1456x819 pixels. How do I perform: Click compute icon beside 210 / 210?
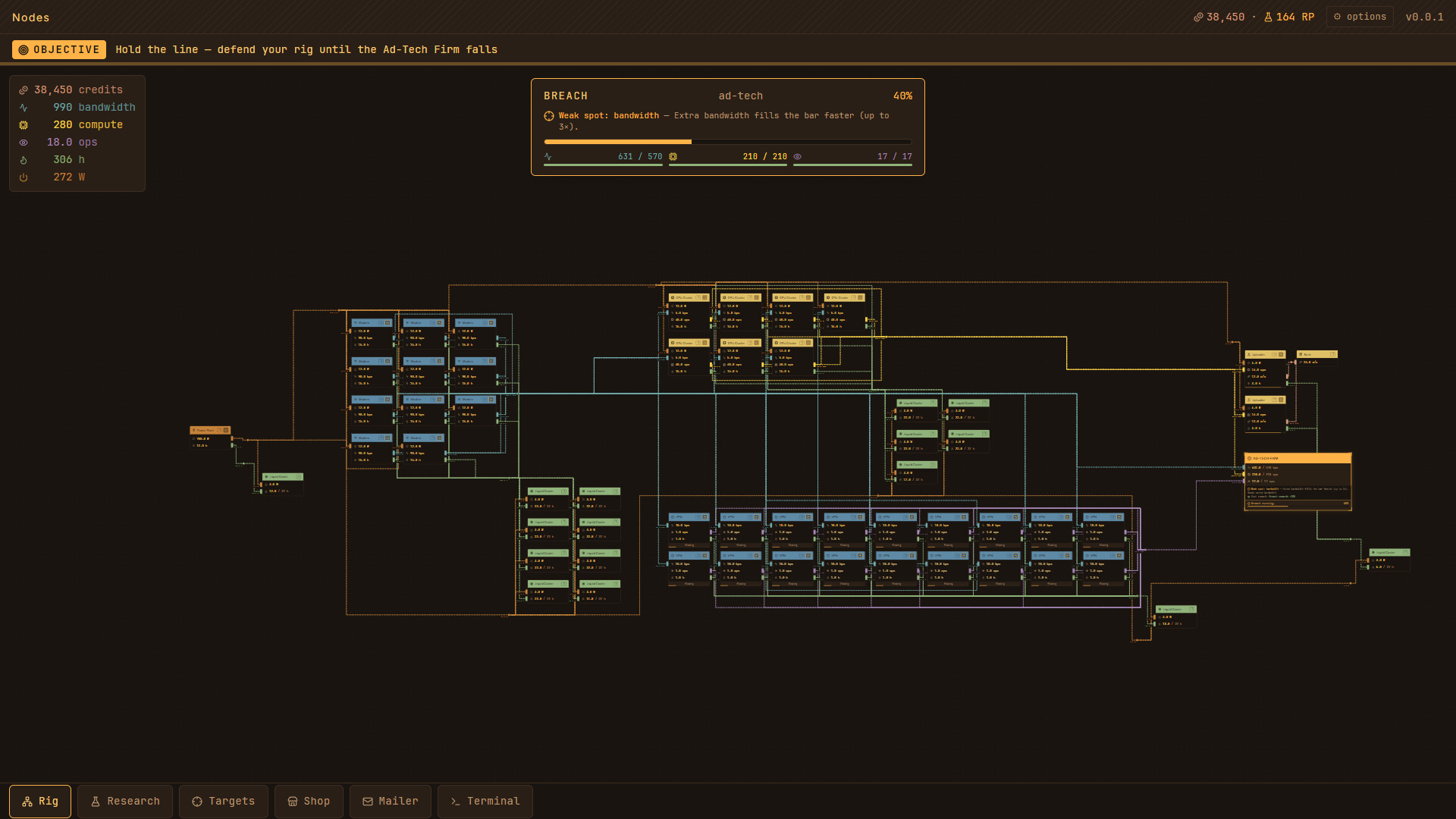673,157
